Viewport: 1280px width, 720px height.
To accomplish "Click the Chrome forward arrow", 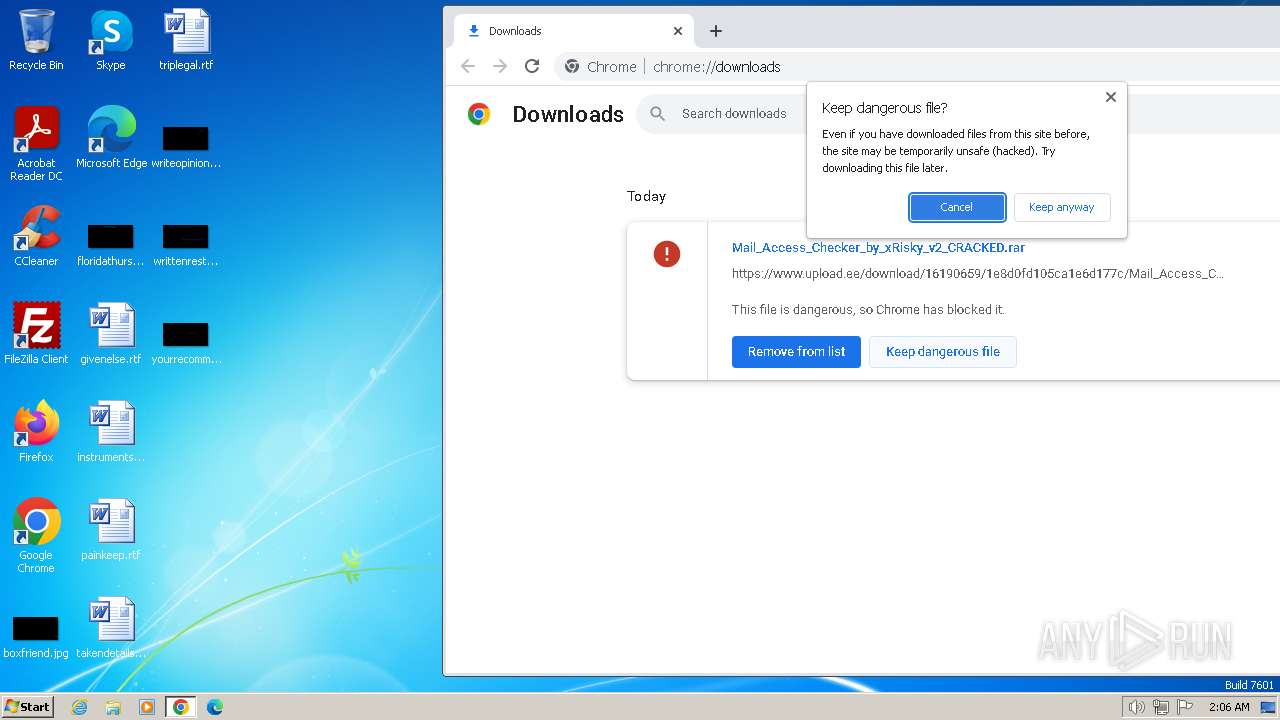I will click(x=500, y=66).
